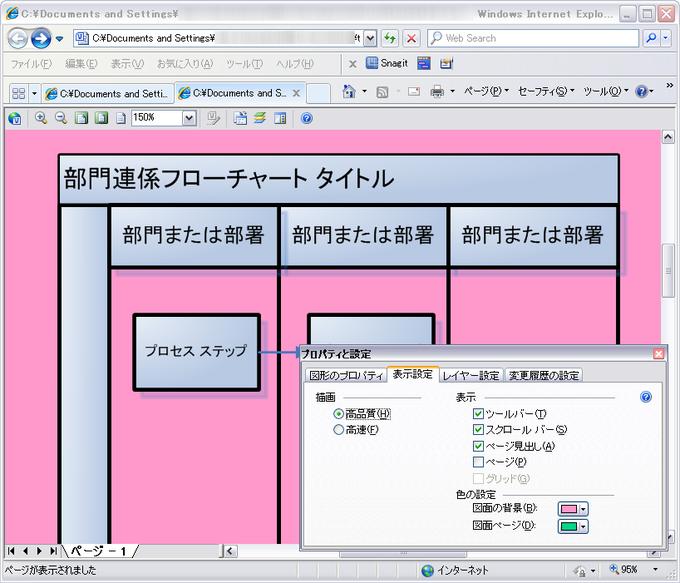Check the ページ(P) checkbox
This screenshot has width=680, height=583.
tap(478, 462)
